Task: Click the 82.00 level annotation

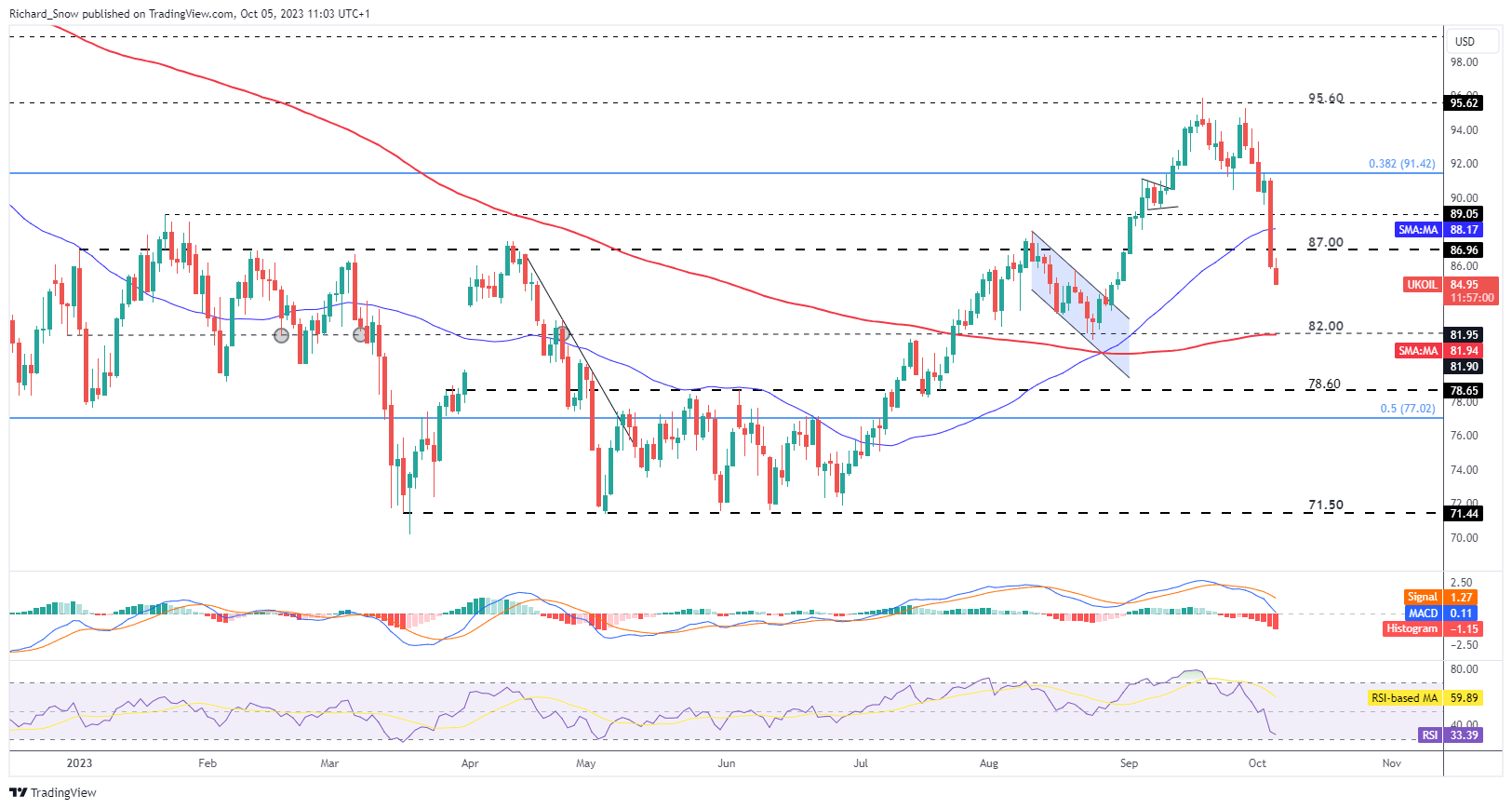Action: tap(1326, 326)
